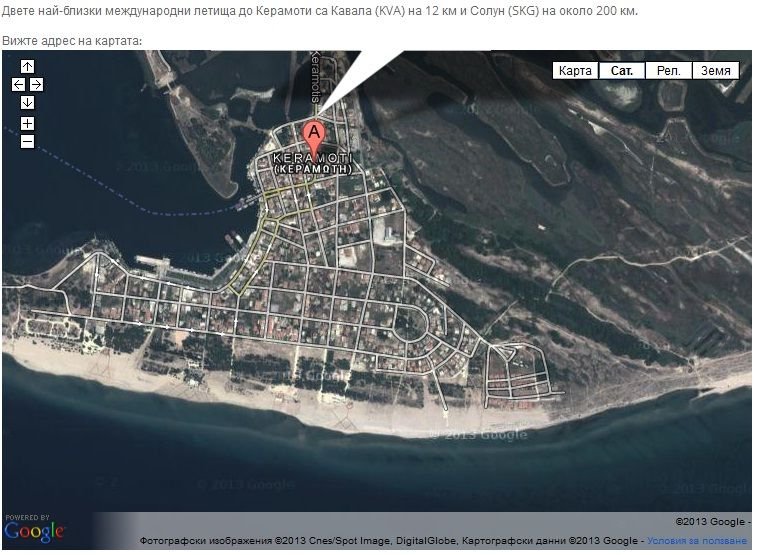Open the Условия за ползване link

click(696, 541)
